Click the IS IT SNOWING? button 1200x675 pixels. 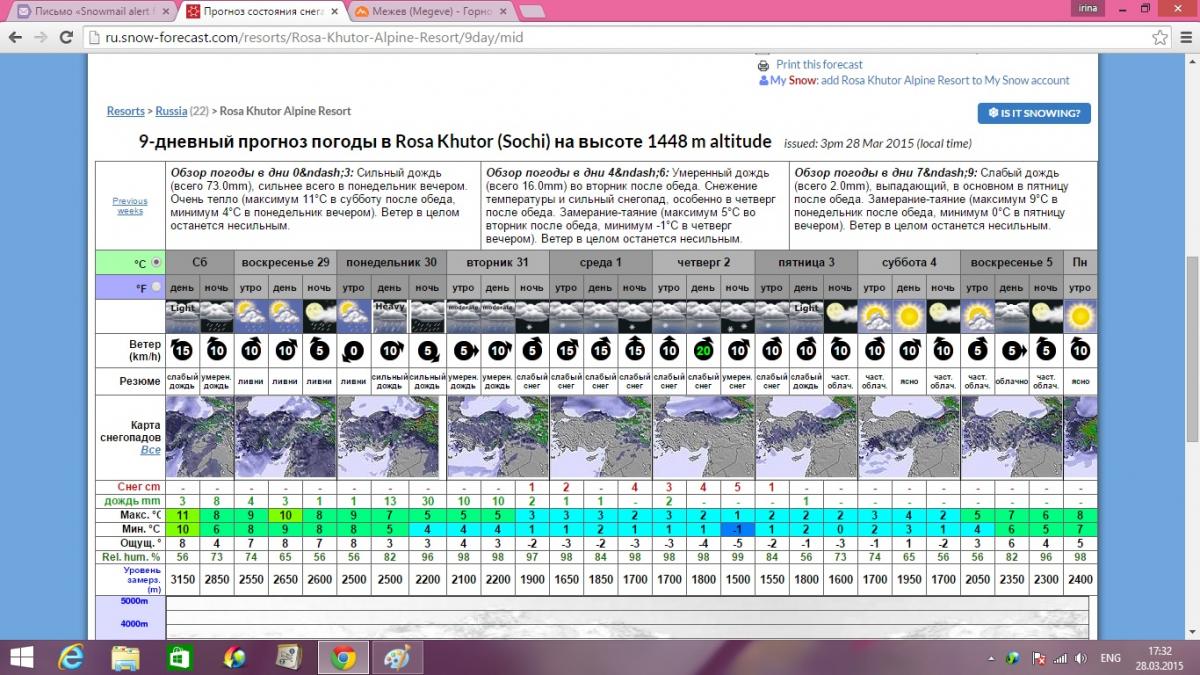(1034, 113)
